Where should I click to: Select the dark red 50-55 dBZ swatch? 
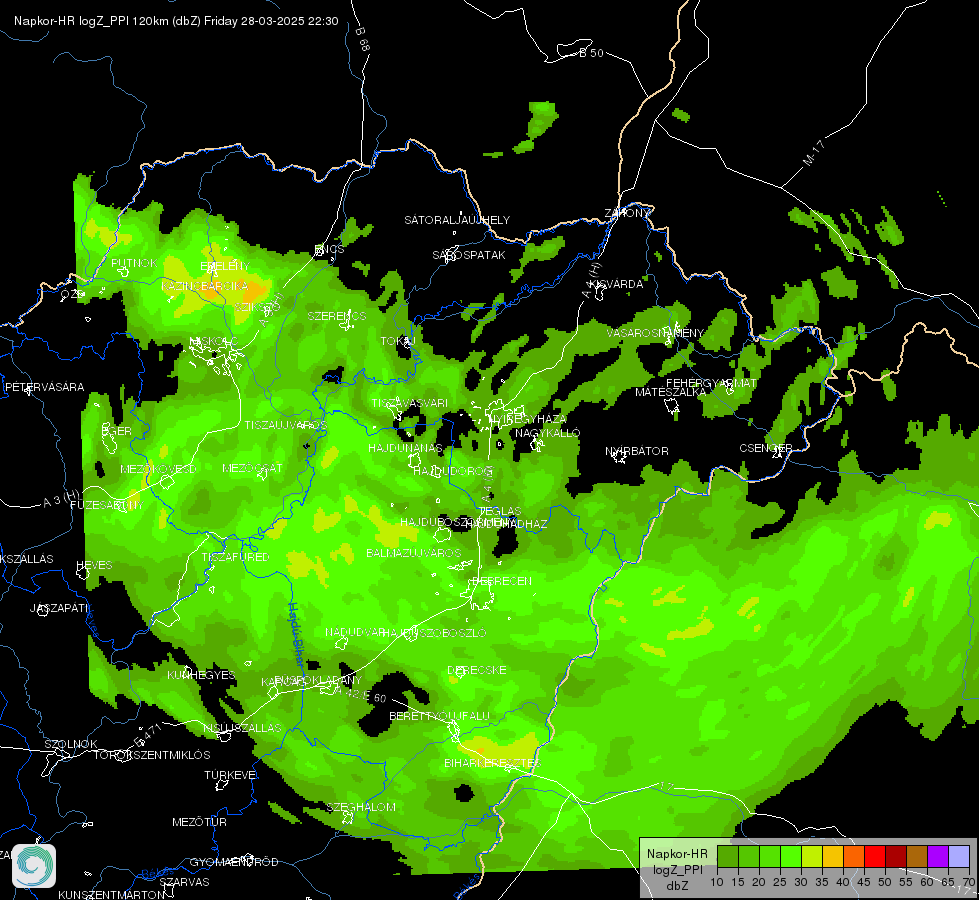pos(896,857)
